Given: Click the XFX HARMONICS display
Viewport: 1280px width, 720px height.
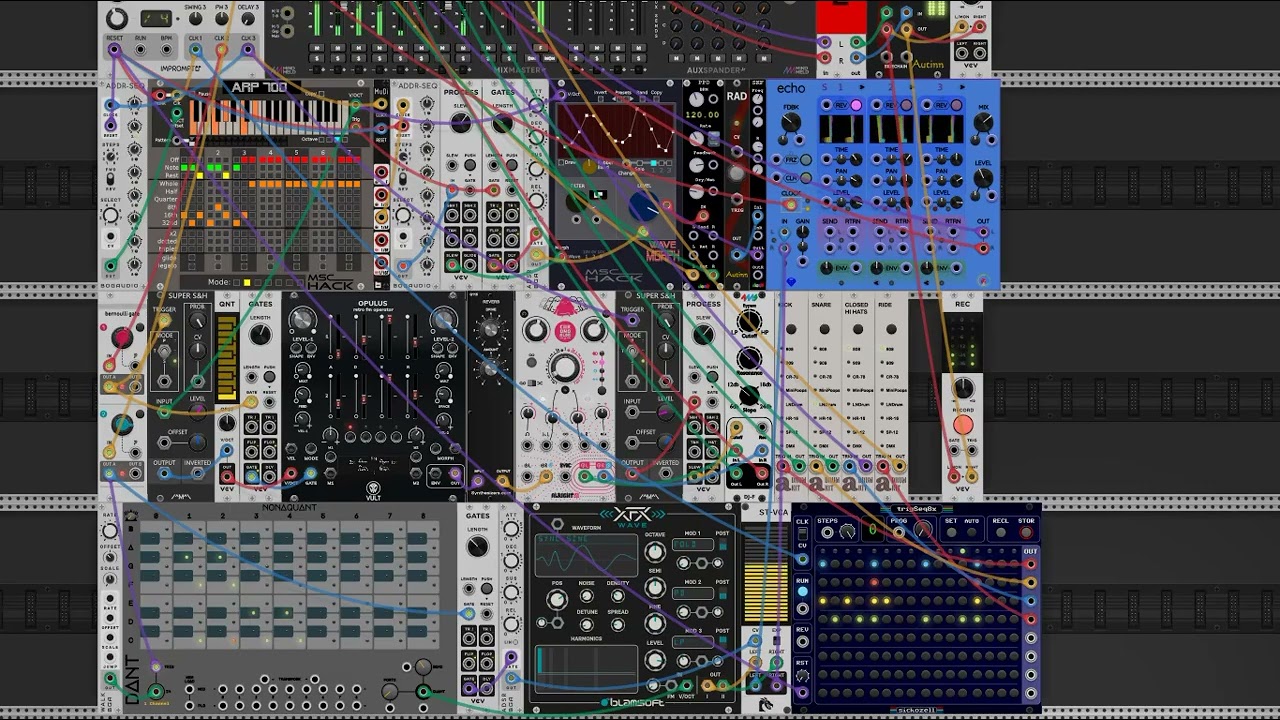Looking at the screenshot, I should (x=586, y=670).
